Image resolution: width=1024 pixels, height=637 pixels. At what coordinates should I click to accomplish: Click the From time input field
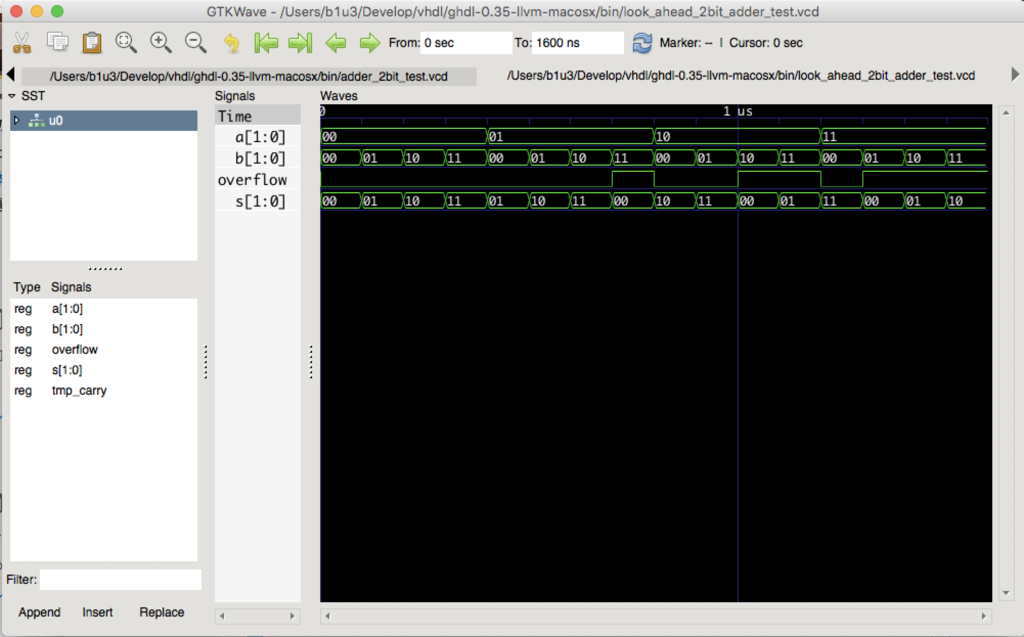tap(466, 42)
